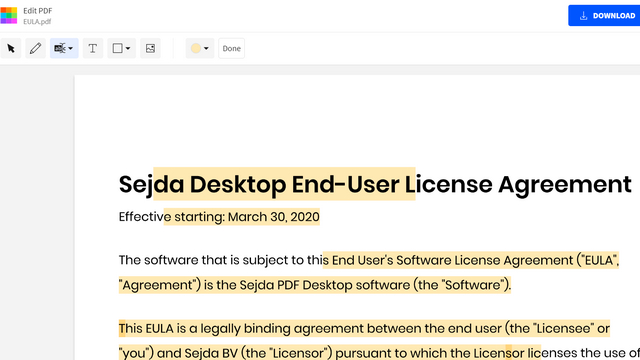Click the yellow highlight color swatch
Screen dimensions: 640x360
point(196,48)
